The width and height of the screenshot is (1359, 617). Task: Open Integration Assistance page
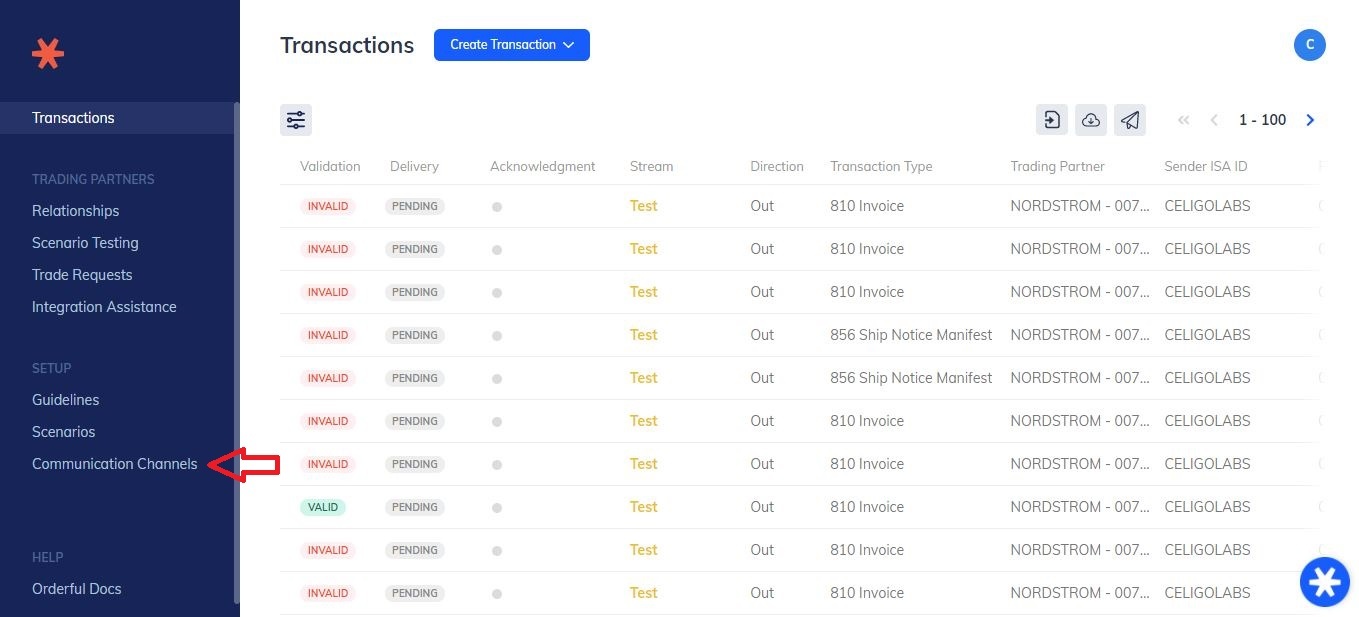pos(104,307)
